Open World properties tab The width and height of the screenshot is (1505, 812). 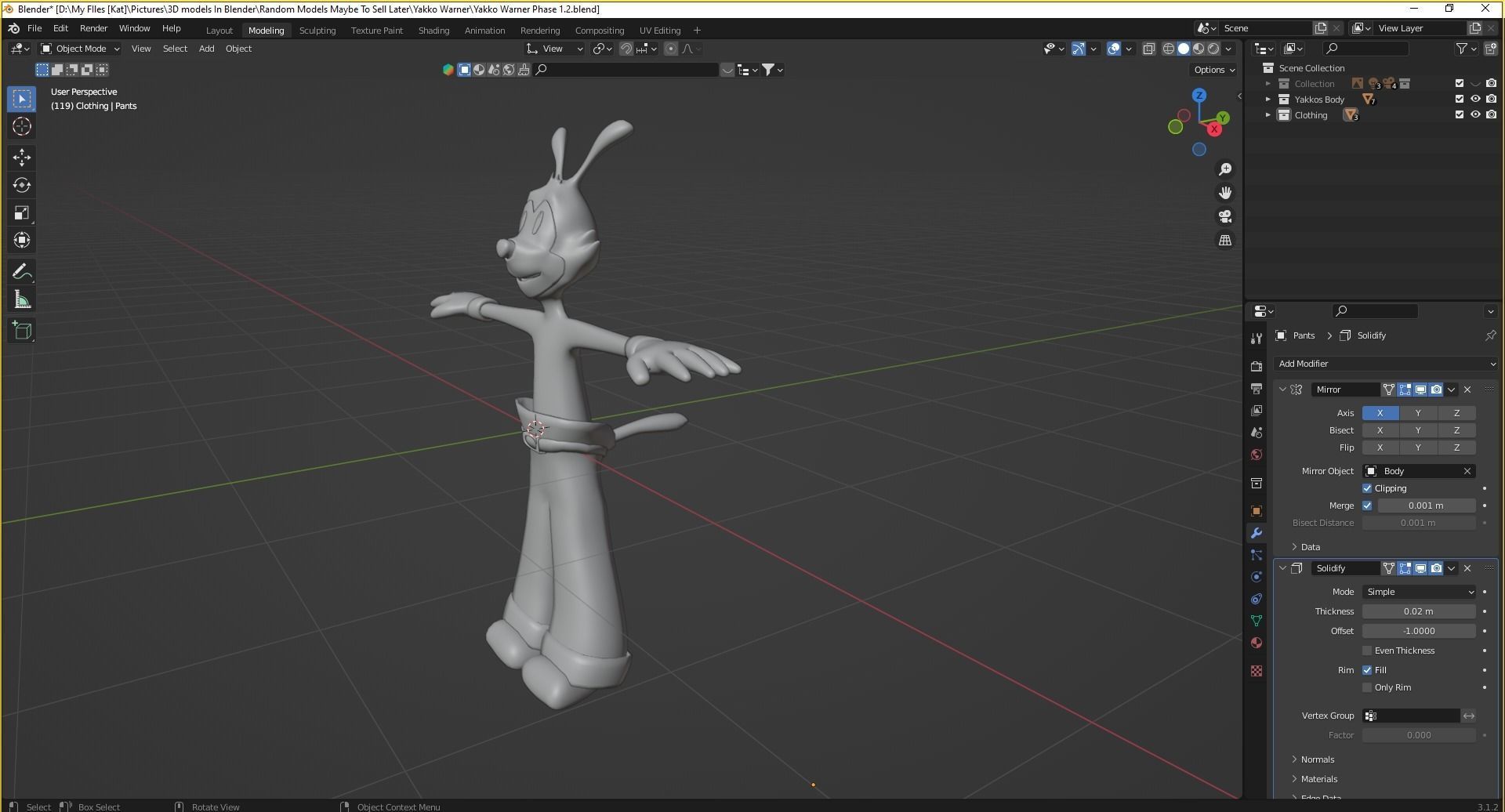(1257, 455)
